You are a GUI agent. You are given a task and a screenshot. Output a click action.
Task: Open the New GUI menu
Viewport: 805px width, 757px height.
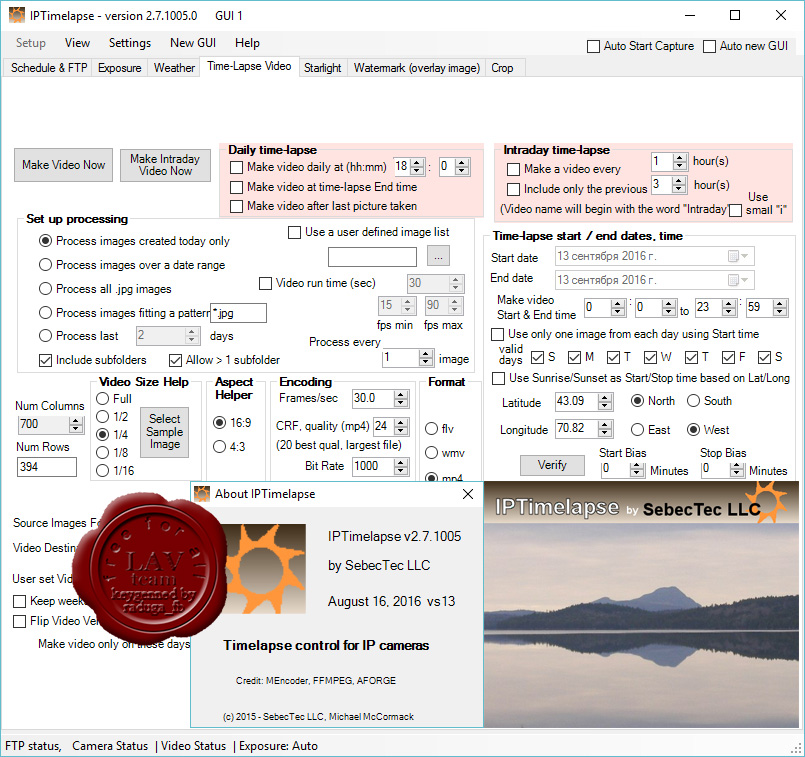[x=193, y=43]
